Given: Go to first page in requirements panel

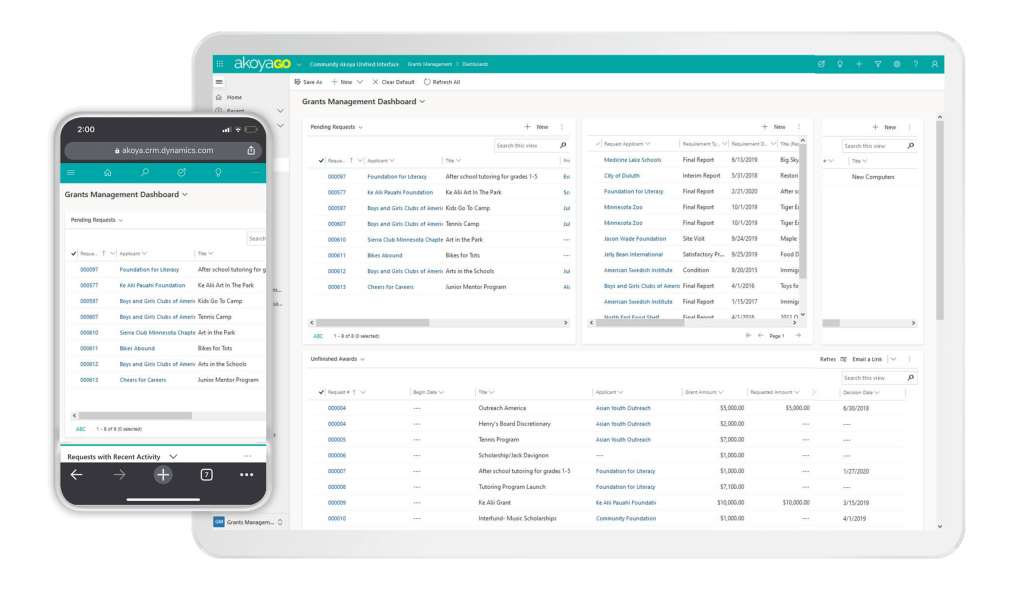Looking at the screenshot, I should coord(748,336).
